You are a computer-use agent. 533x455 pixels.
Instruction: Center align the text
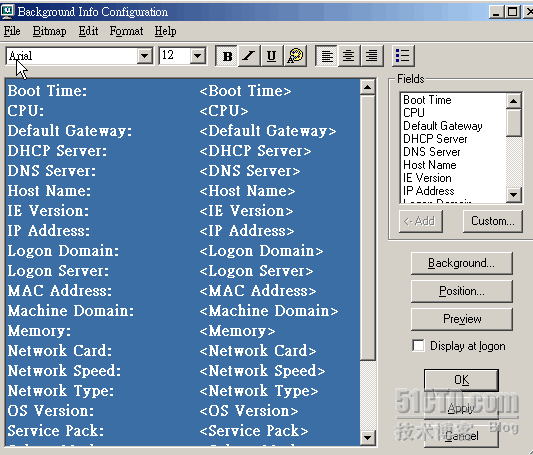[349, 56]
